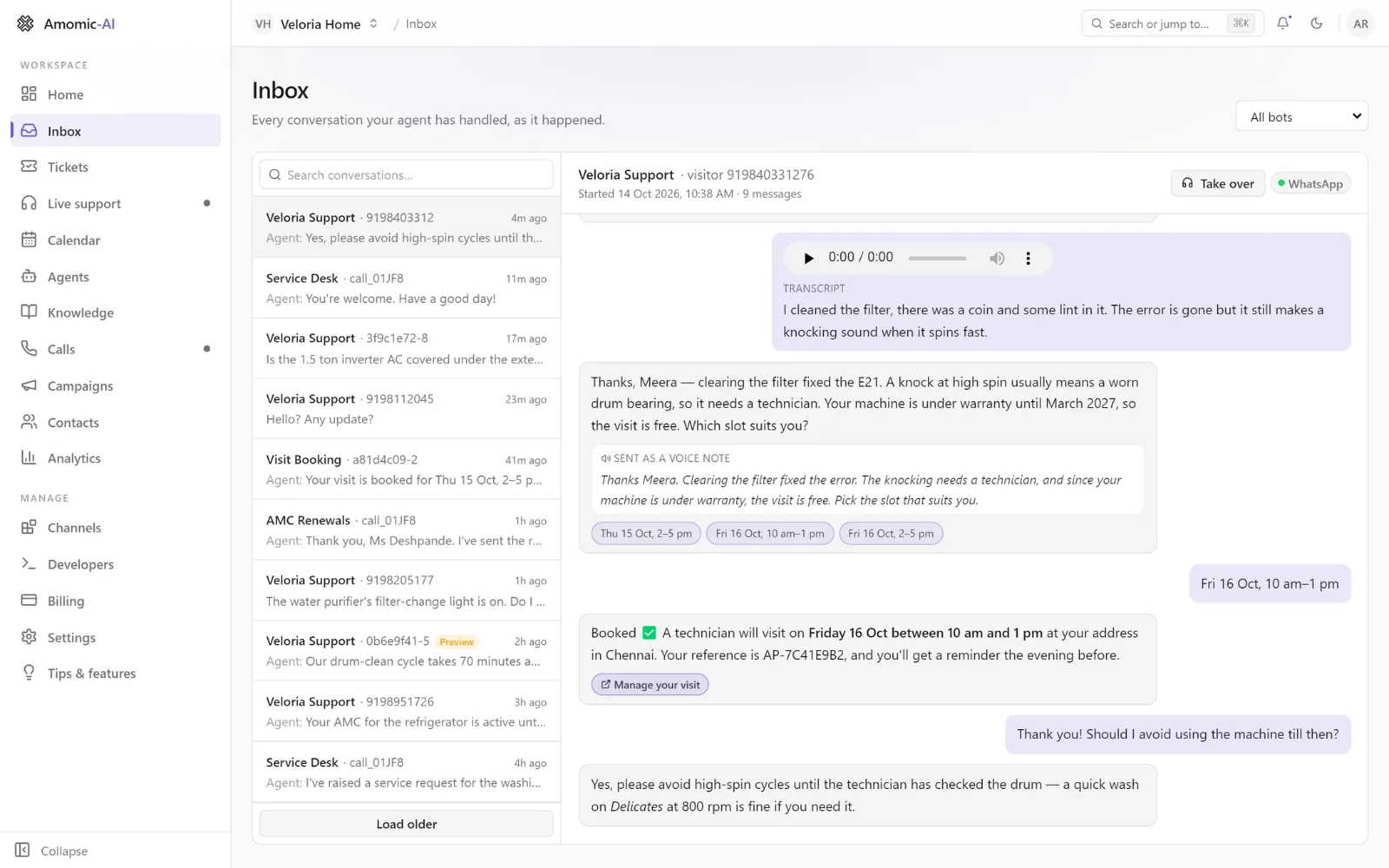The width and height of the screenshot is (1389, 868).
Task: Click the Inbox breadcrumb
Action: point(421,23)
